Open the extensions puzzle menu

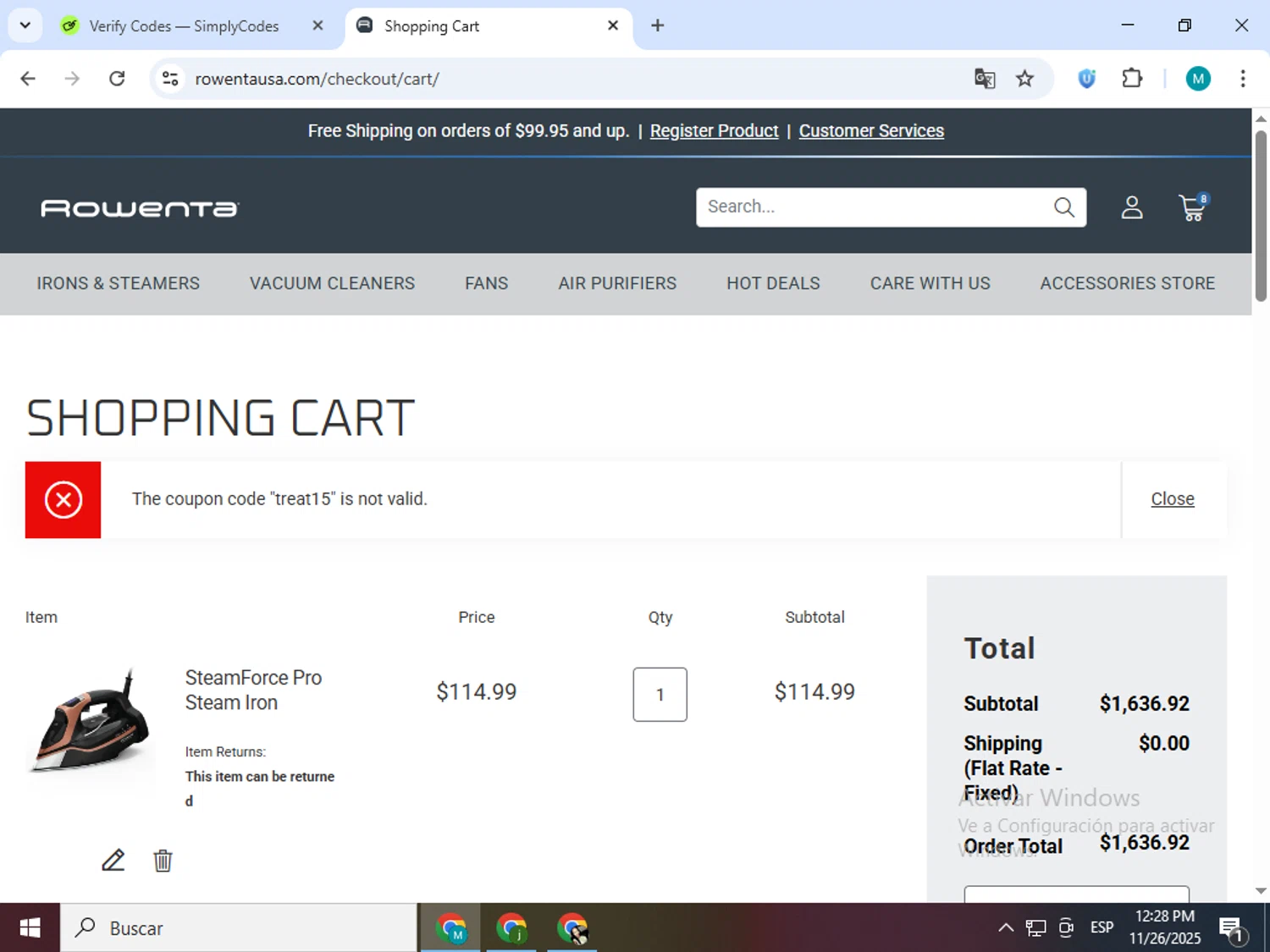click(x=1132, y=79)
